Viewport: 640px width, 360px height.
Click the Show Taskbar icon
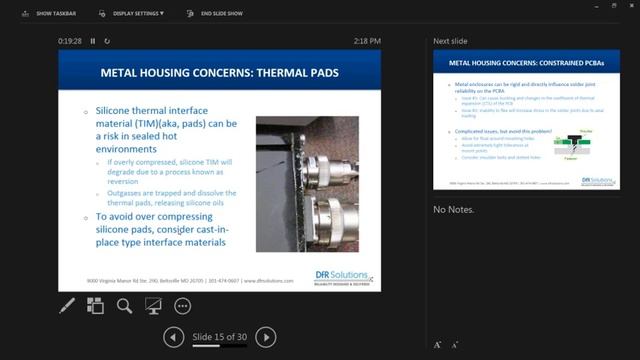click(x=25, y=13)
